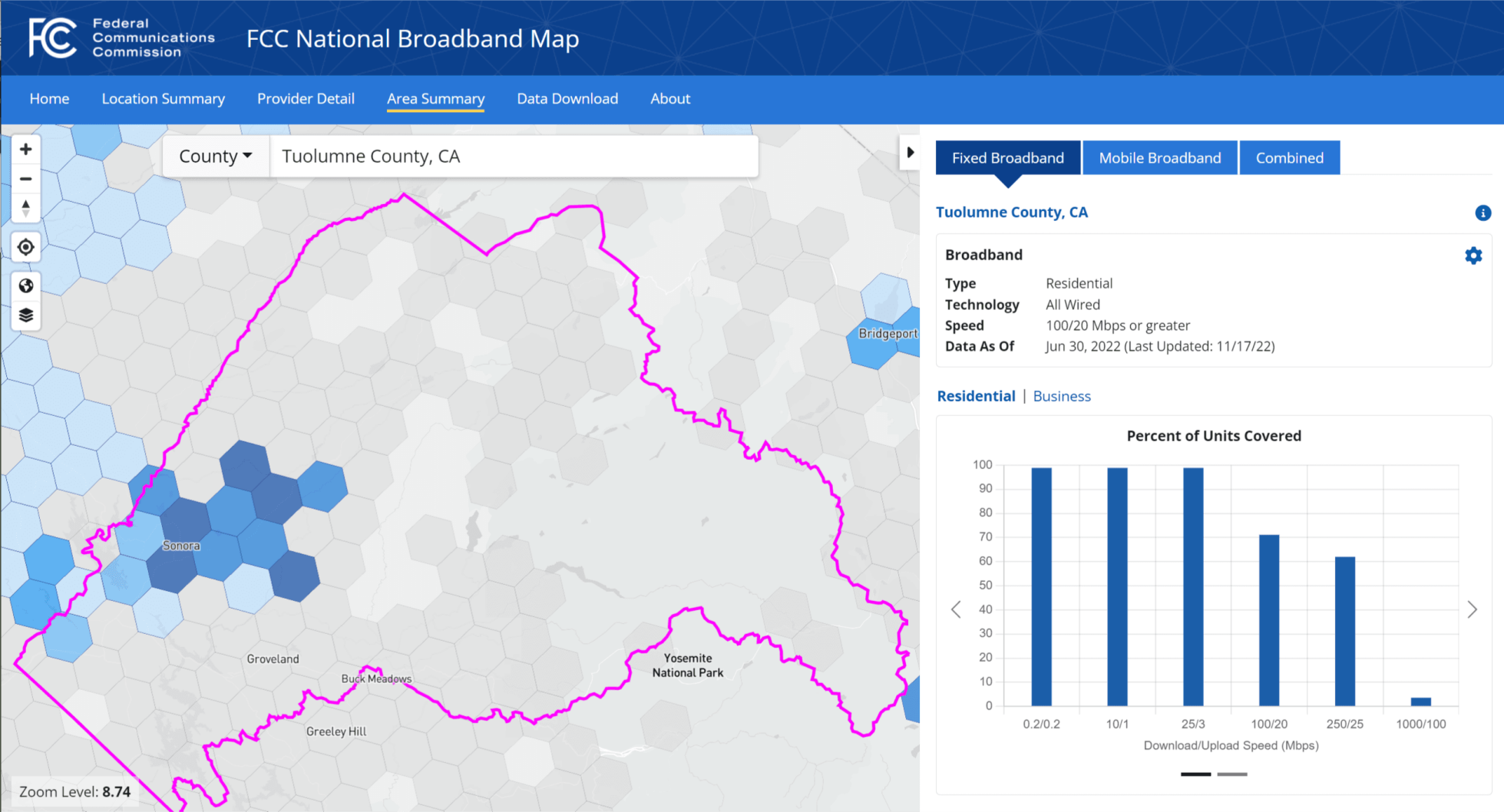Viewport: 1504px width, 812px height.
Task: Click the Tuolumne County search field
Action: click(513, 157)
